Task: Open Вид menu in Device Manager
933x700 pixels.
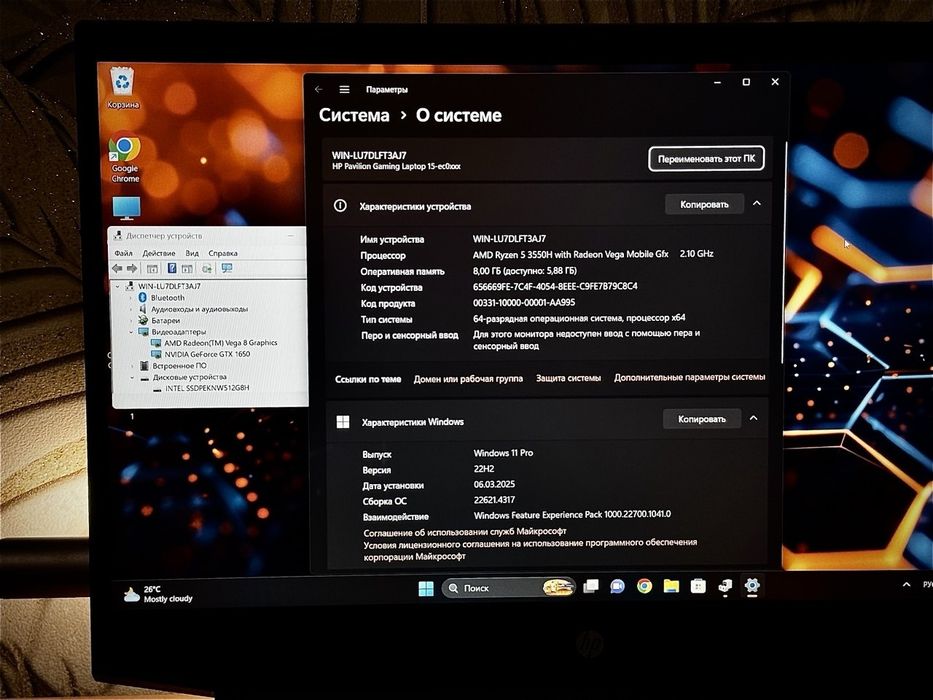Action: [192, 253]
